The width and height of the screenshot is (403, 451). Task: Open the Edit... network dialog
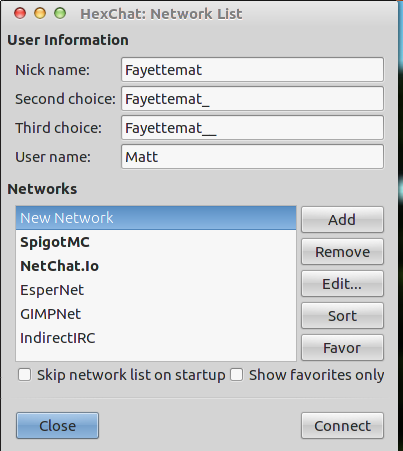[342, 284]
